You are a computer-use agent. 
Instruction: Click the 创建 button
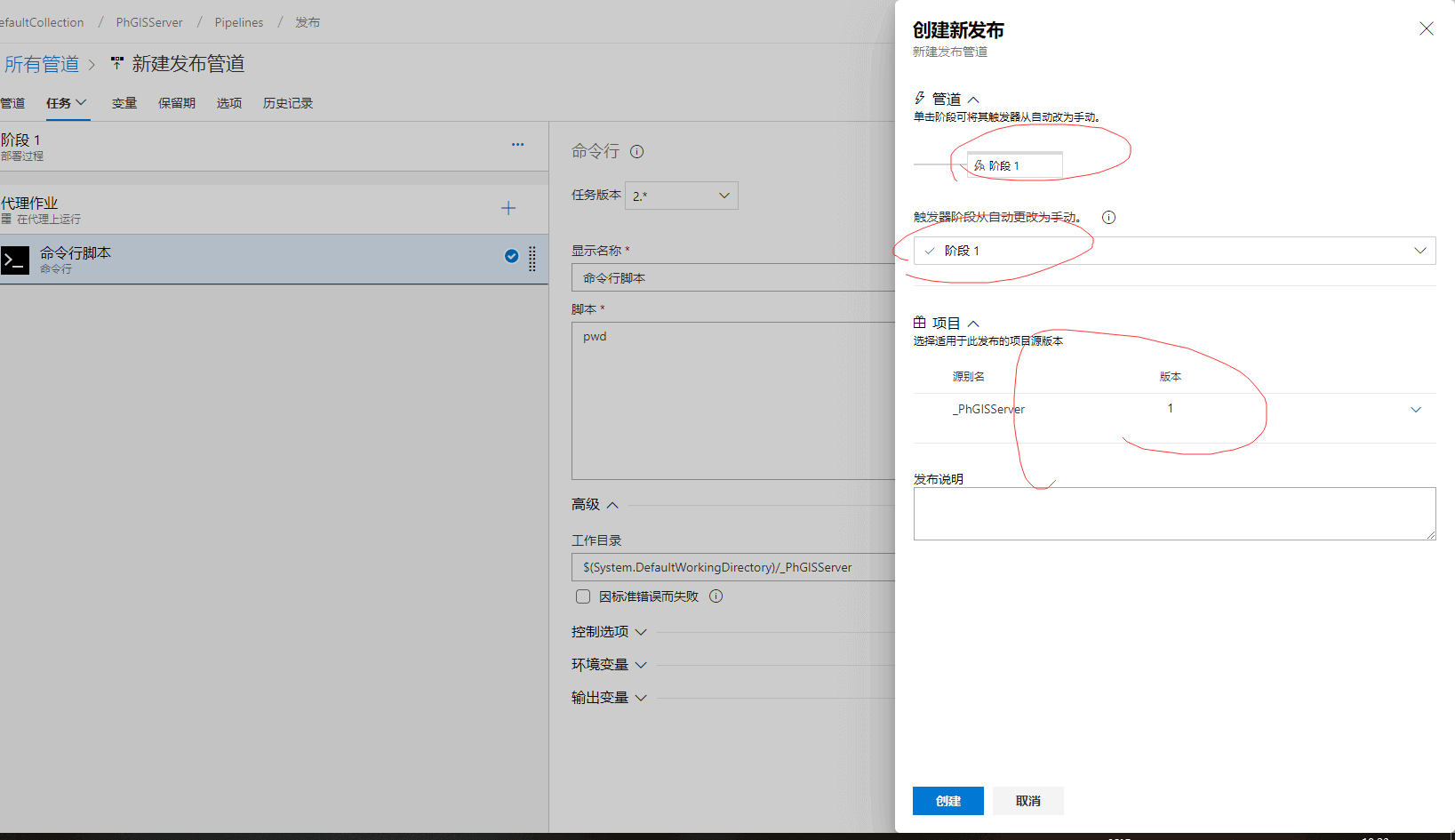point(947,801)
